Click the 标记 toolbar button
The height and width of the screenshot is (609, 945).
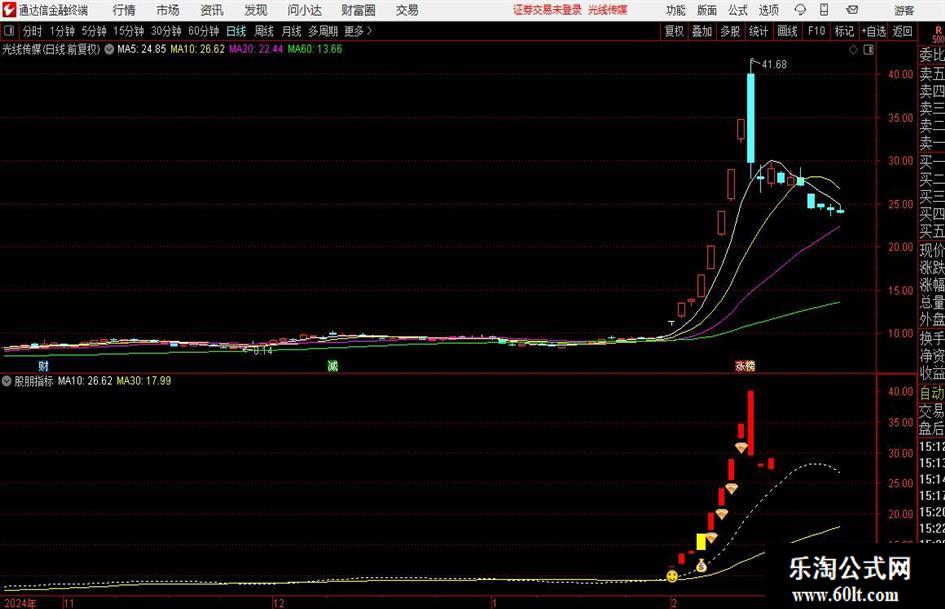tap(844, 31)
